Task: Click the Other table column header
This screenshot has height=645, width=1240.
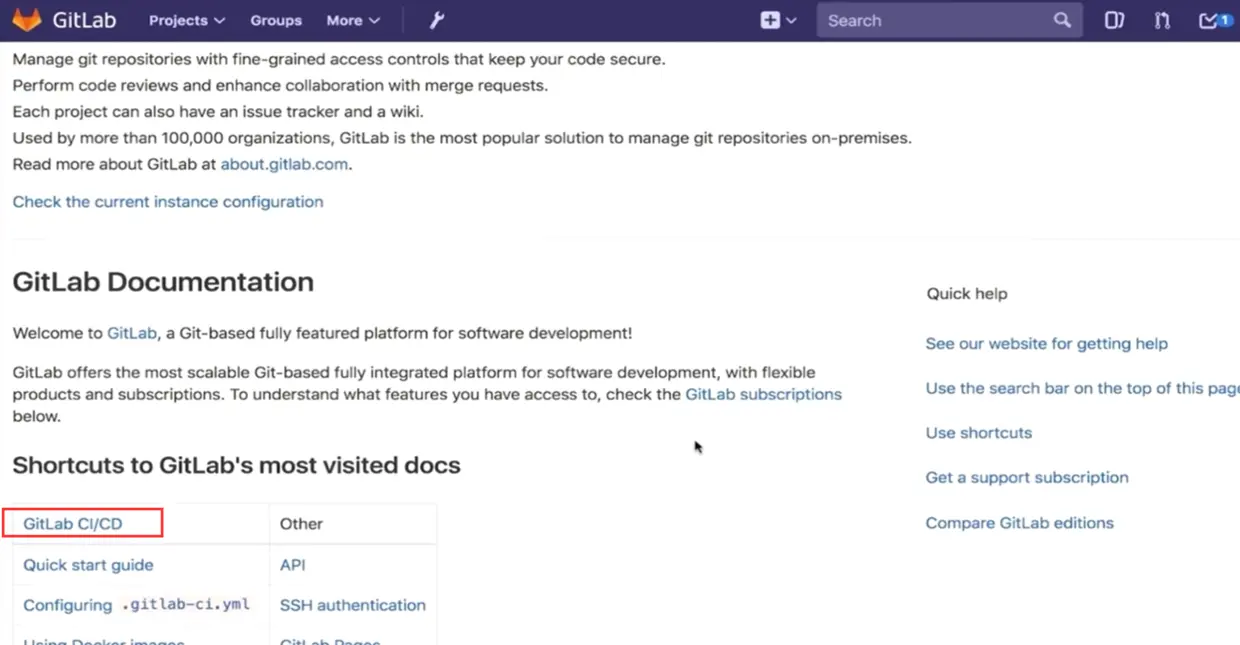Action: 301,524
